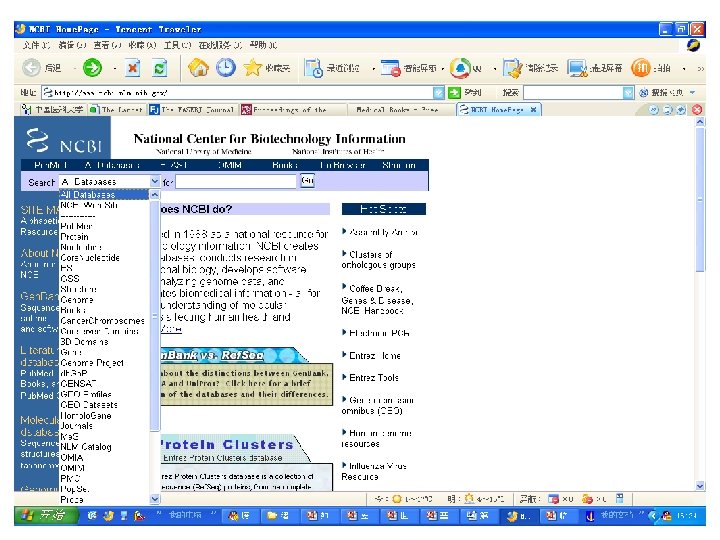Click the OMIM link in NCBI nav bar
The height and width of the screenshot is (540, 720).
click(x=230, y=165)
